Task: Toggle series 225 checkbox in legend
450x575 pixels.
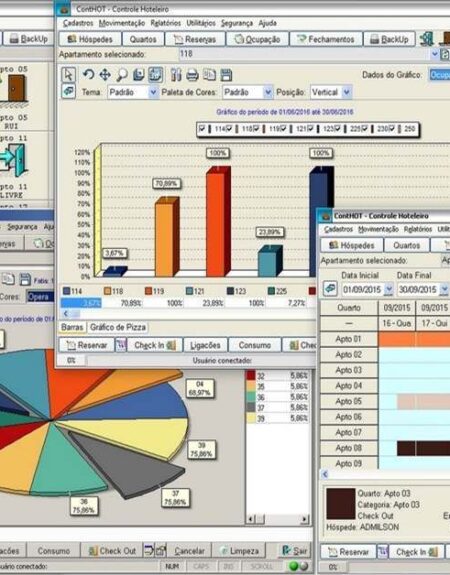Action: coord(337,129)
